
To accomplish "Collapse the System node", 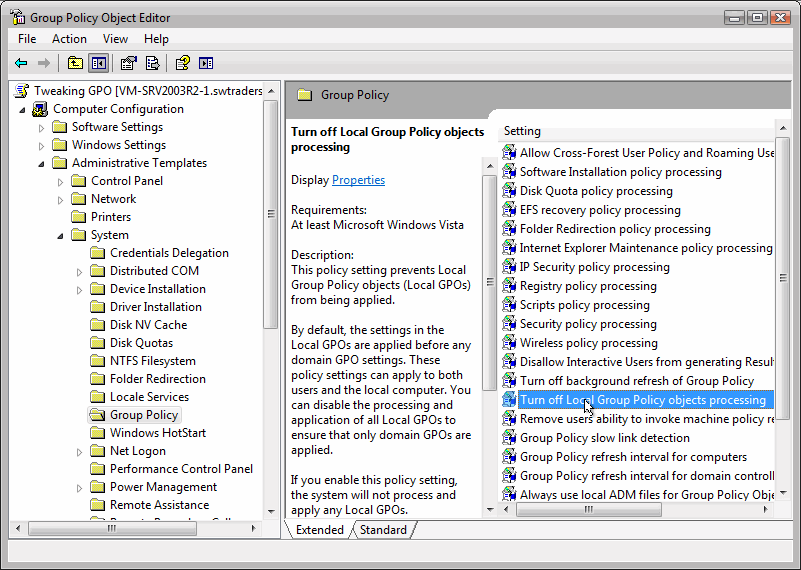I will pyautogui.click(x=60, y=236).
